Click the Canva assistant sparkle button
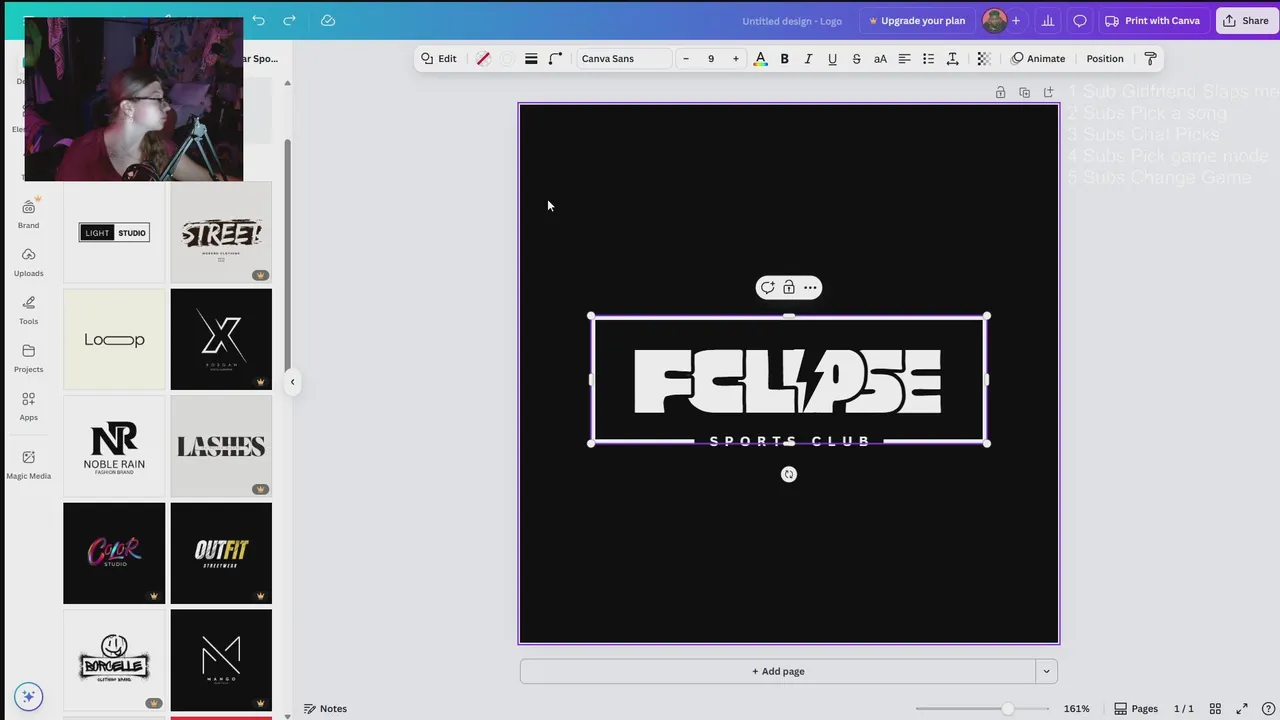 28,696
